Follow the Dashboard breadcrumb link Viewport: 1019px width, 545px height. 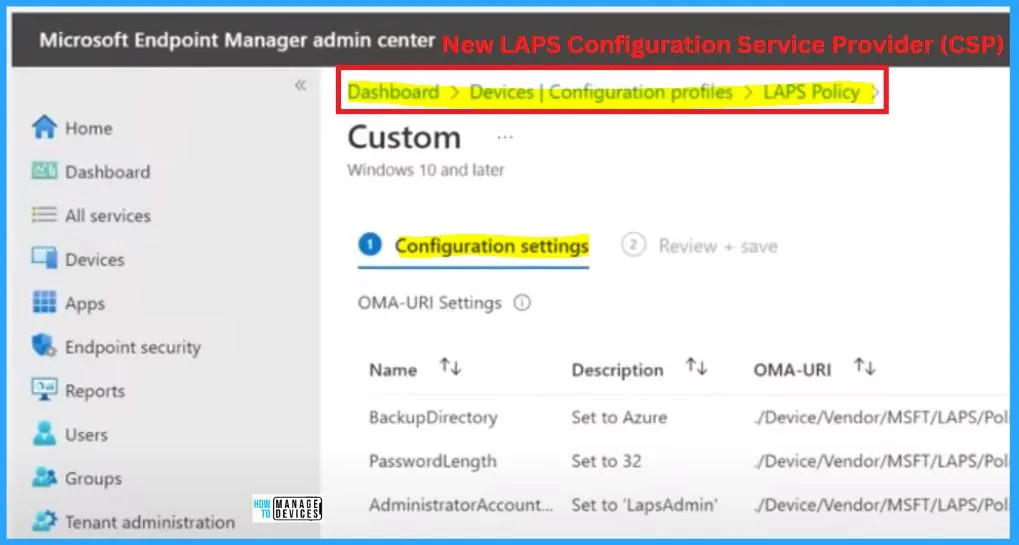393,92
